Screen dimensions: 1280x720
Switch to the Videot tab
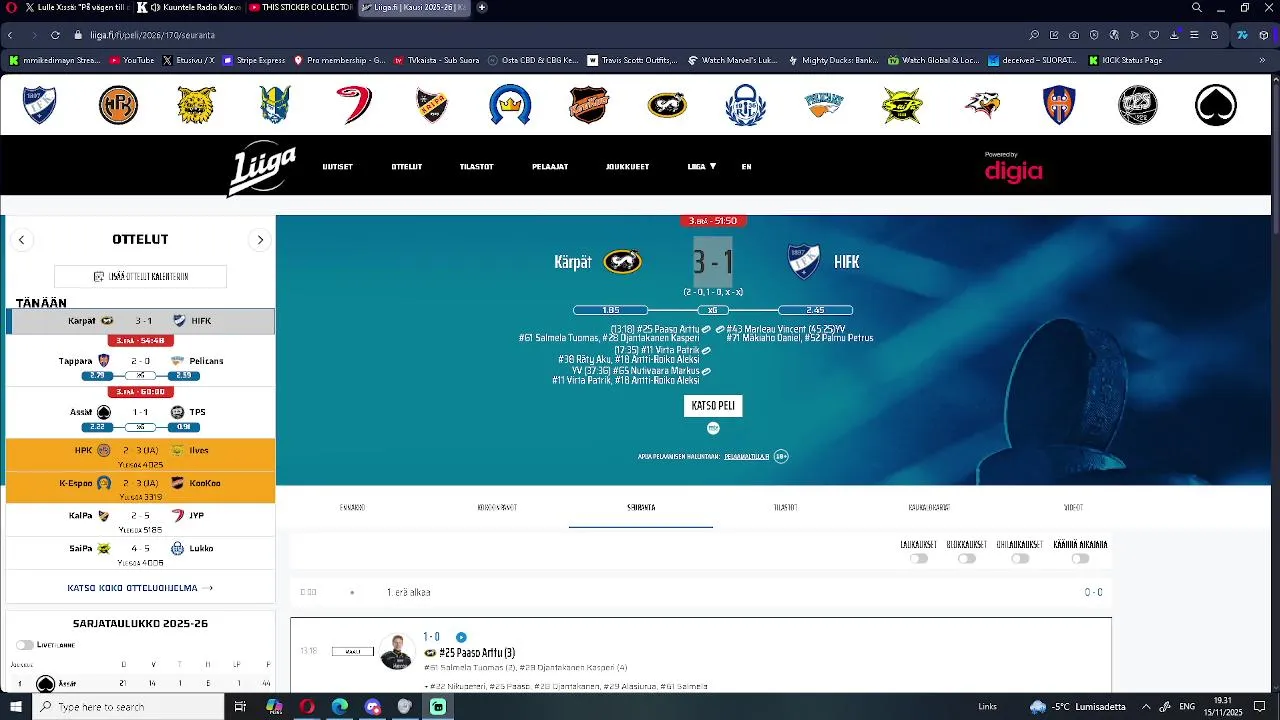(x=1073, y=507)
